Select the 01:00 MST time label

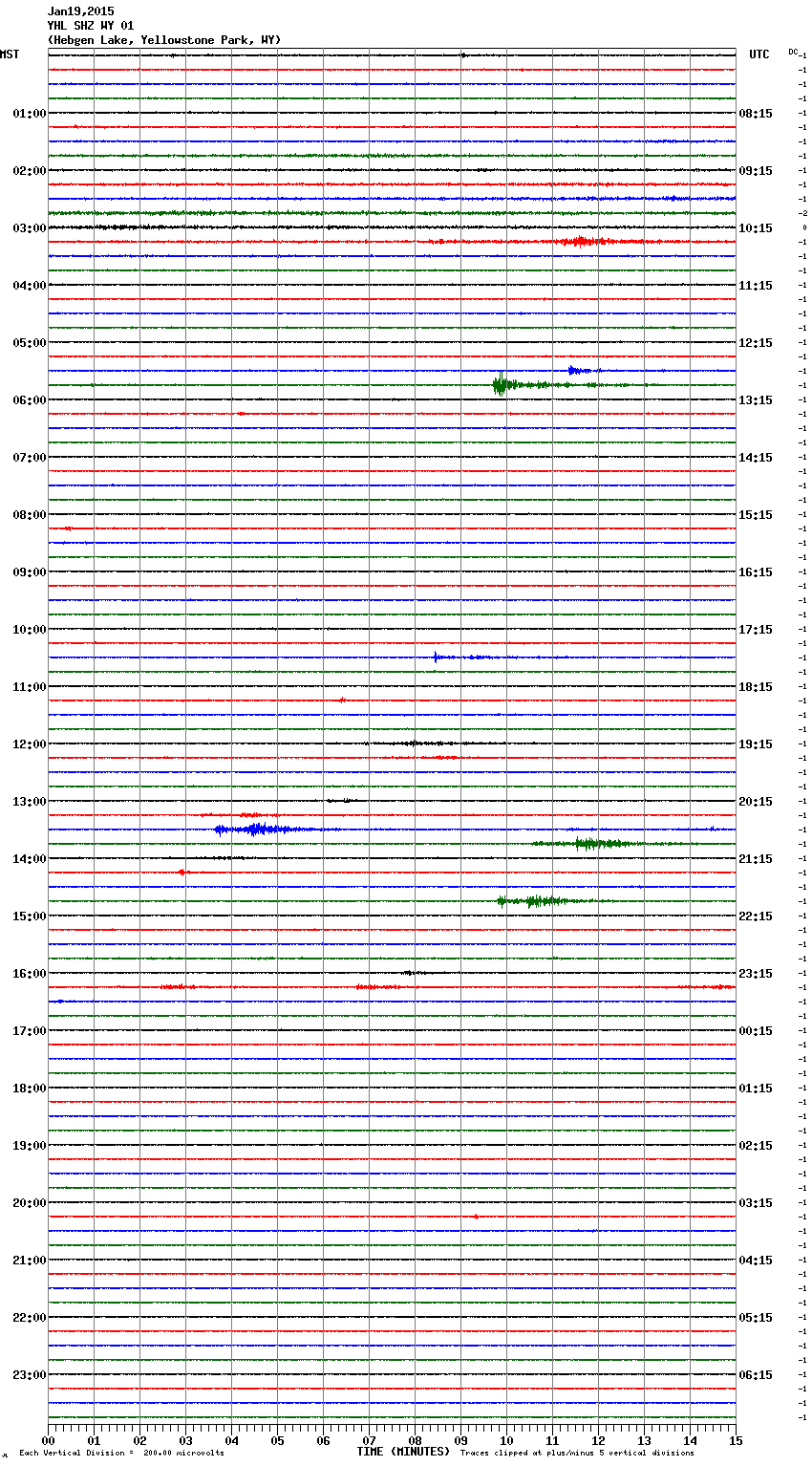pos(29,114)
